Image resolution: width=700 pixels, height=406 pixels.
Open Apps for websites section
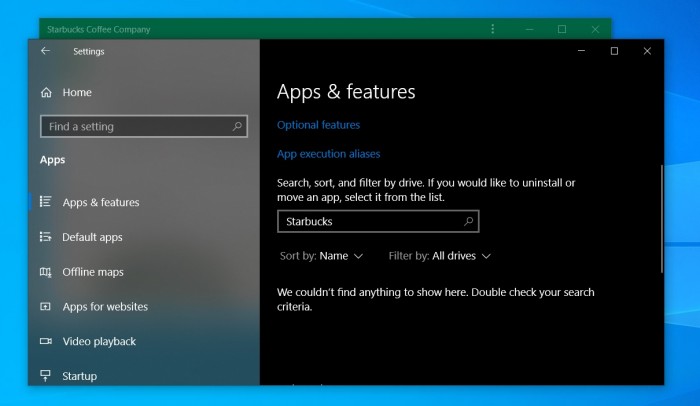coord(105,307)
